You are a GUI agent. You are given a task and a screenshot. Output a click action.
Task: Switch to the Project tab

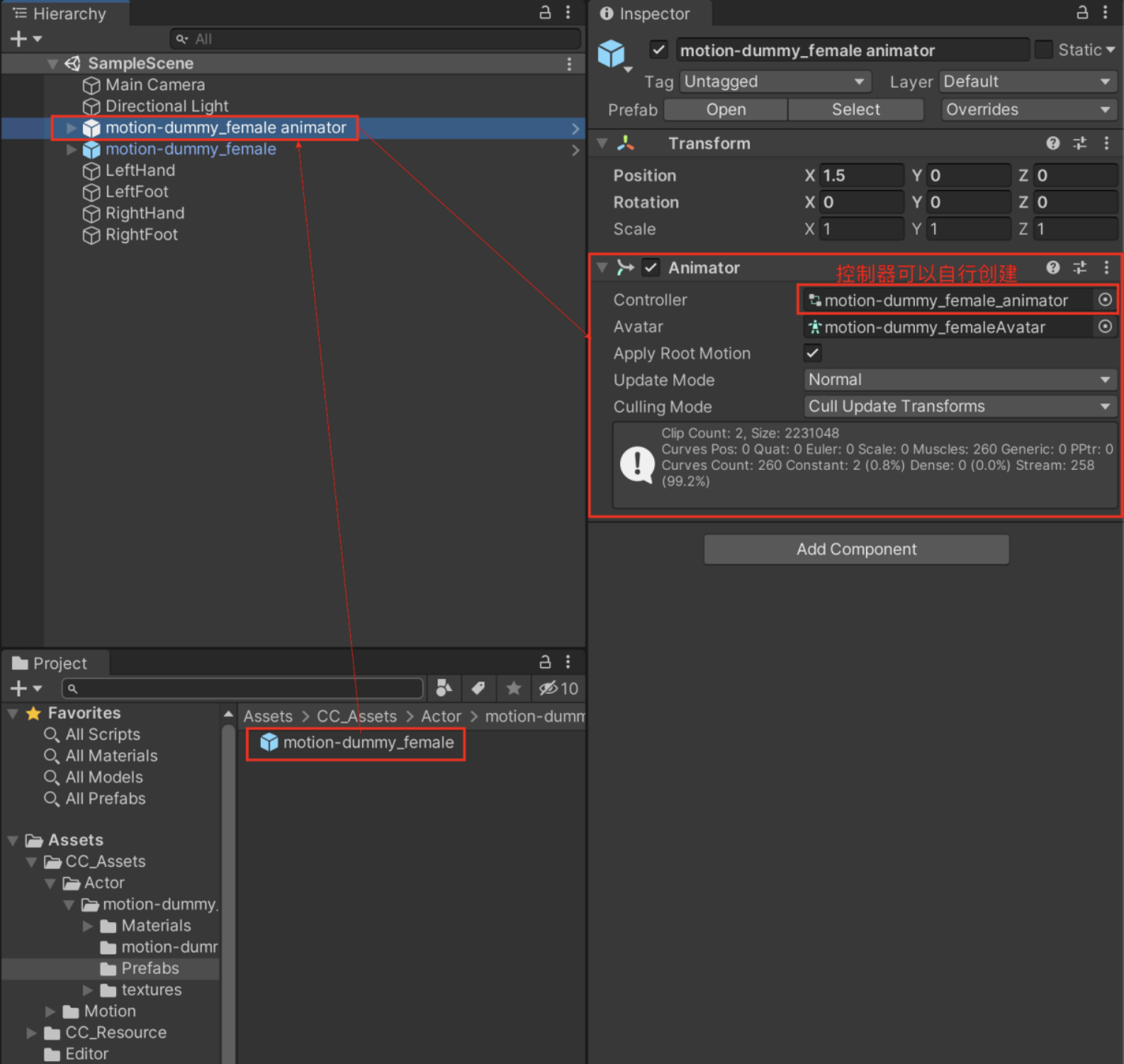pyautogui.click(x=55, y=663)
